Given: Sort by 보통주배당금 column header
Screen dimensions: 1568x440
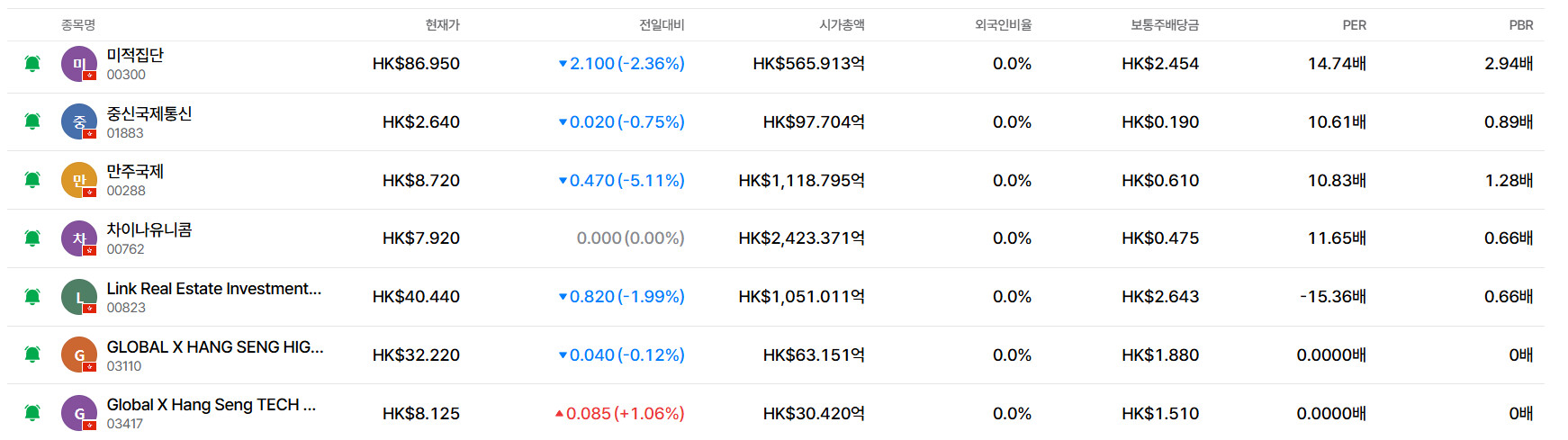Looking at the screenshot, I should [x=1165, y=25].
